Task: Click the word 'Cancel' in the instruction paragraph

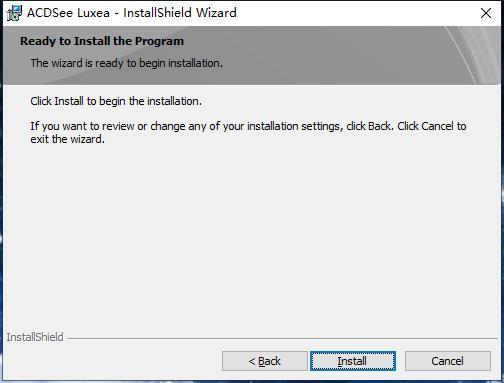Action: point(437,126)
